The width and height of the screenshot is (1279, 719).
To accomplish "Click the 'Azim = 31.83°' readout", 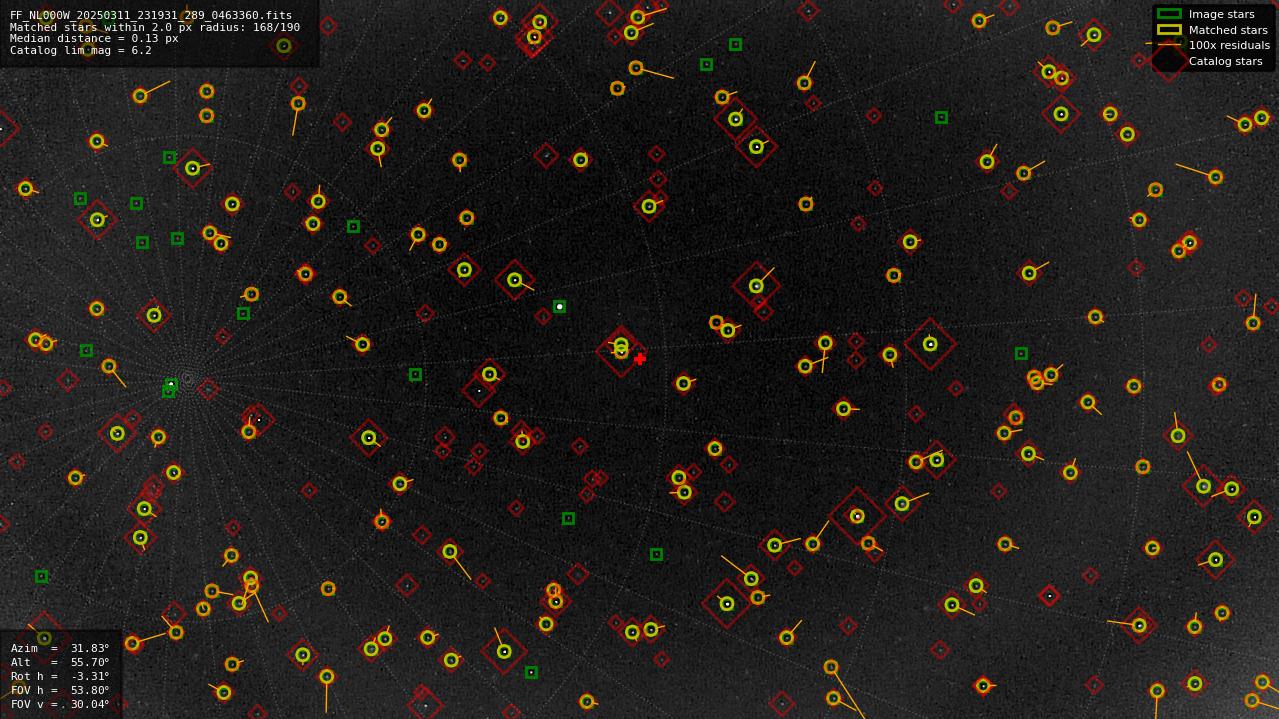I will (60, 648).
